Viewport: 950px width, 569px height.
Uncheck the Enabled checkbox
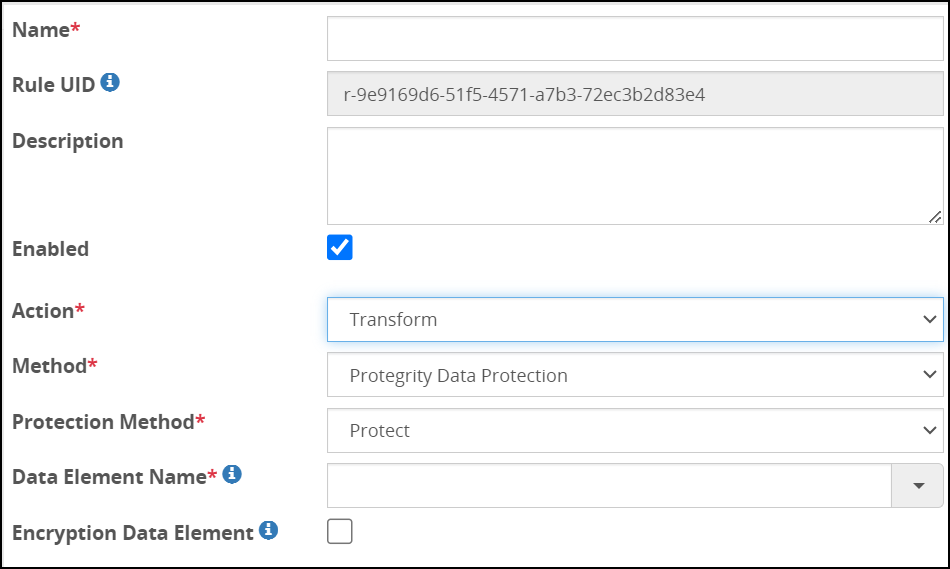coord(340,248)
